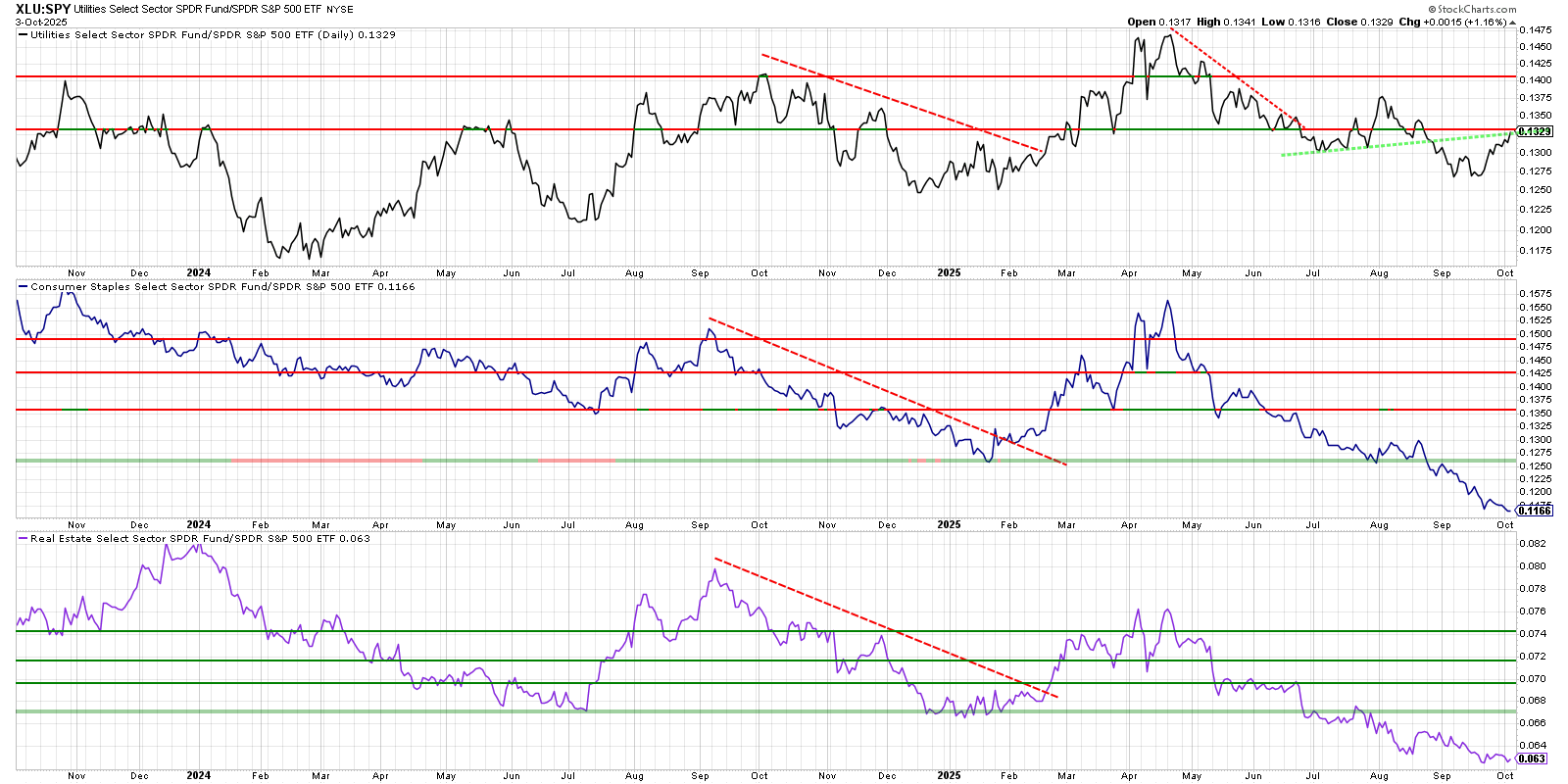
Task: Select the 0.1500 axis label in staples panel
Action: [x=1536, y=333]
